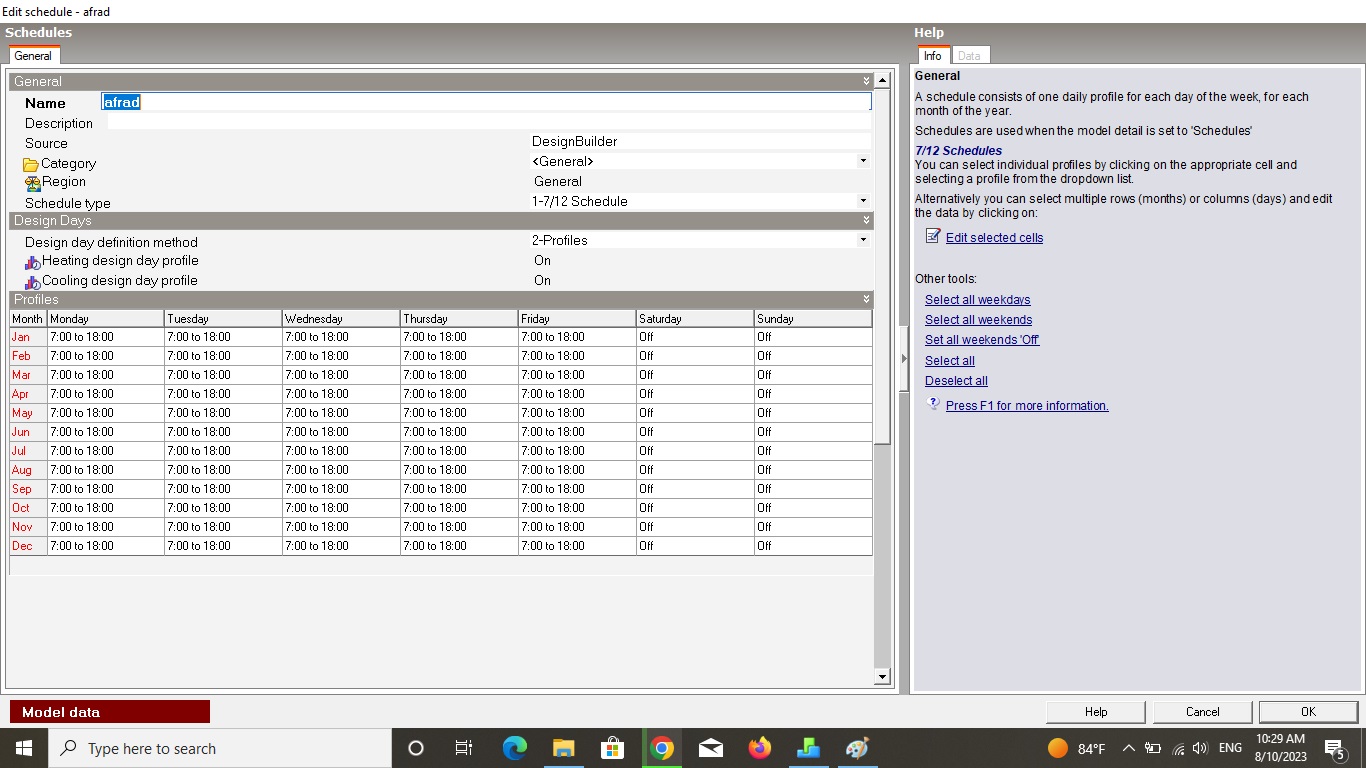Open the notification center icon
1366x768 pixels.
tap(1334, 748)
